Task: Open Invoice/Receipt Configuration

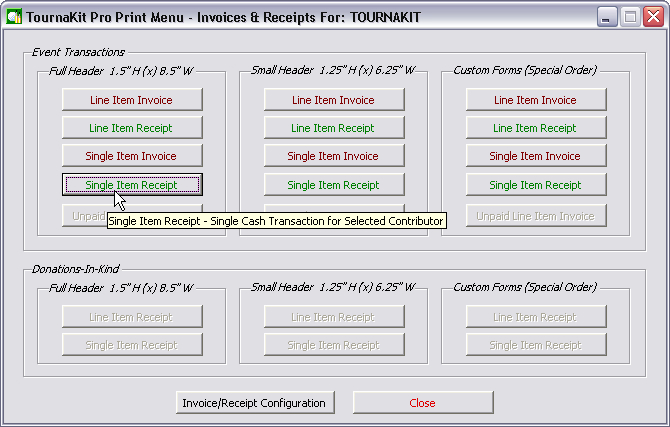Action: tap(255, 403)
